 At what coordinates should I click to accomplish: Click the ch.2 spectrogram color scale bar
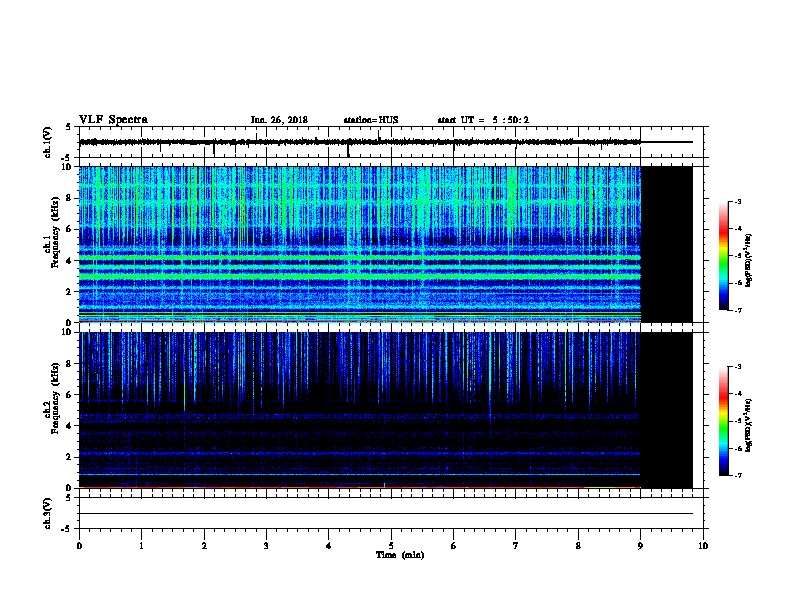(x=723, y=421)
